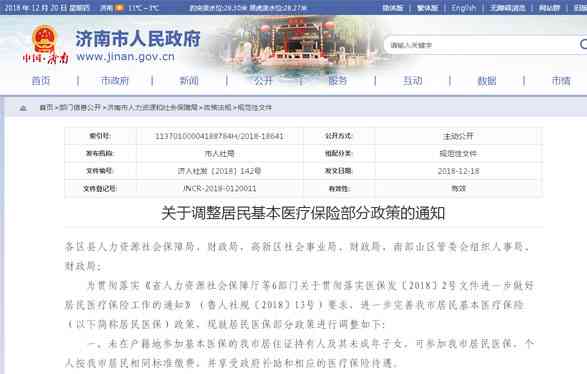The width and height of the screenshot is (587, 374).
Task: Click the date text in top bar
Action: coord(47,7)
